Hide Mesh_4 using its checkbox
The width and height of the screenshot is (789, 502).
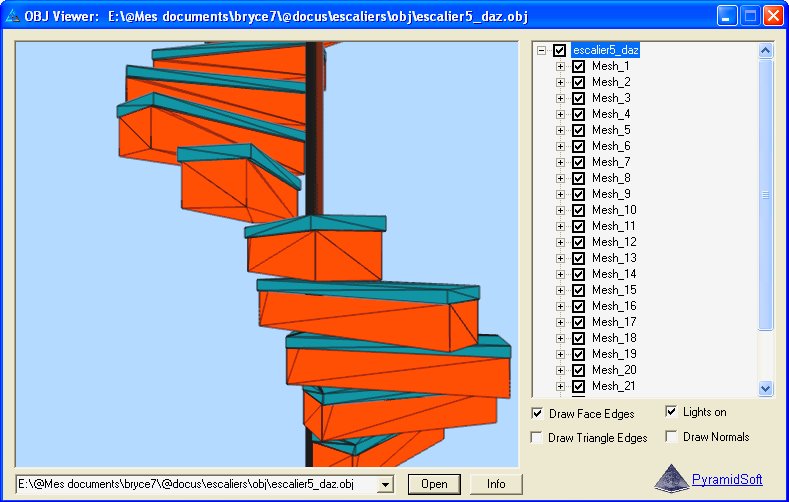579,114
